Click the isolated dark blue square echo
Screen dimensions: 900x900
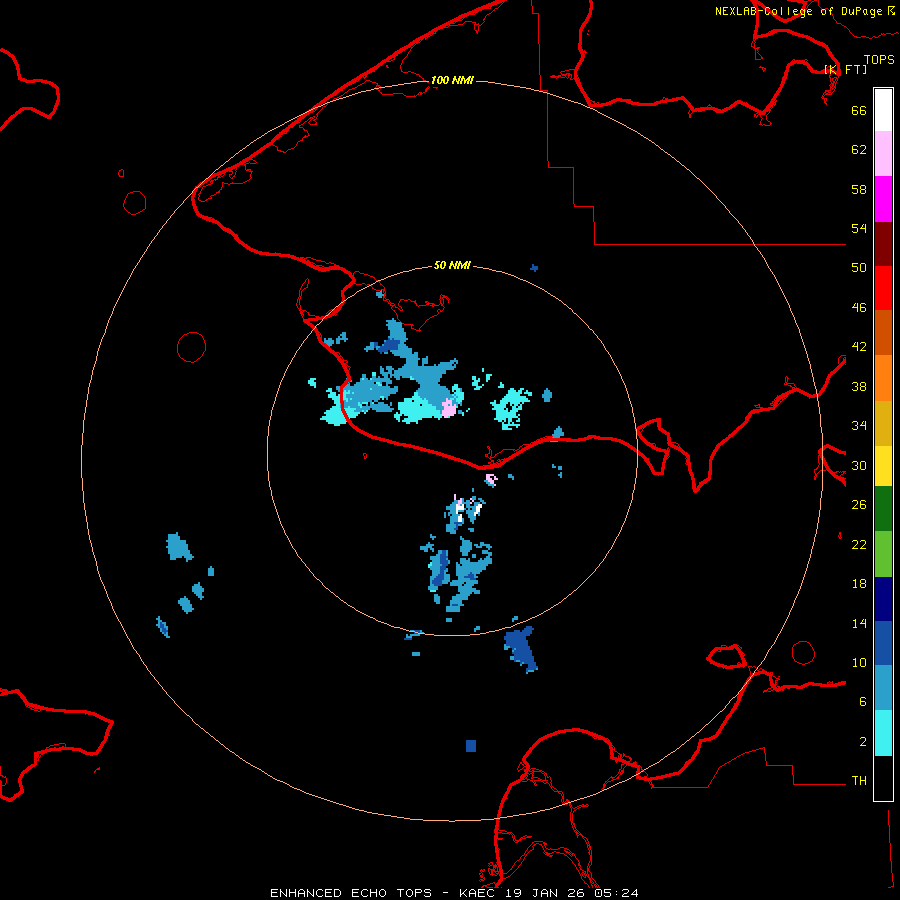(471, 746)
